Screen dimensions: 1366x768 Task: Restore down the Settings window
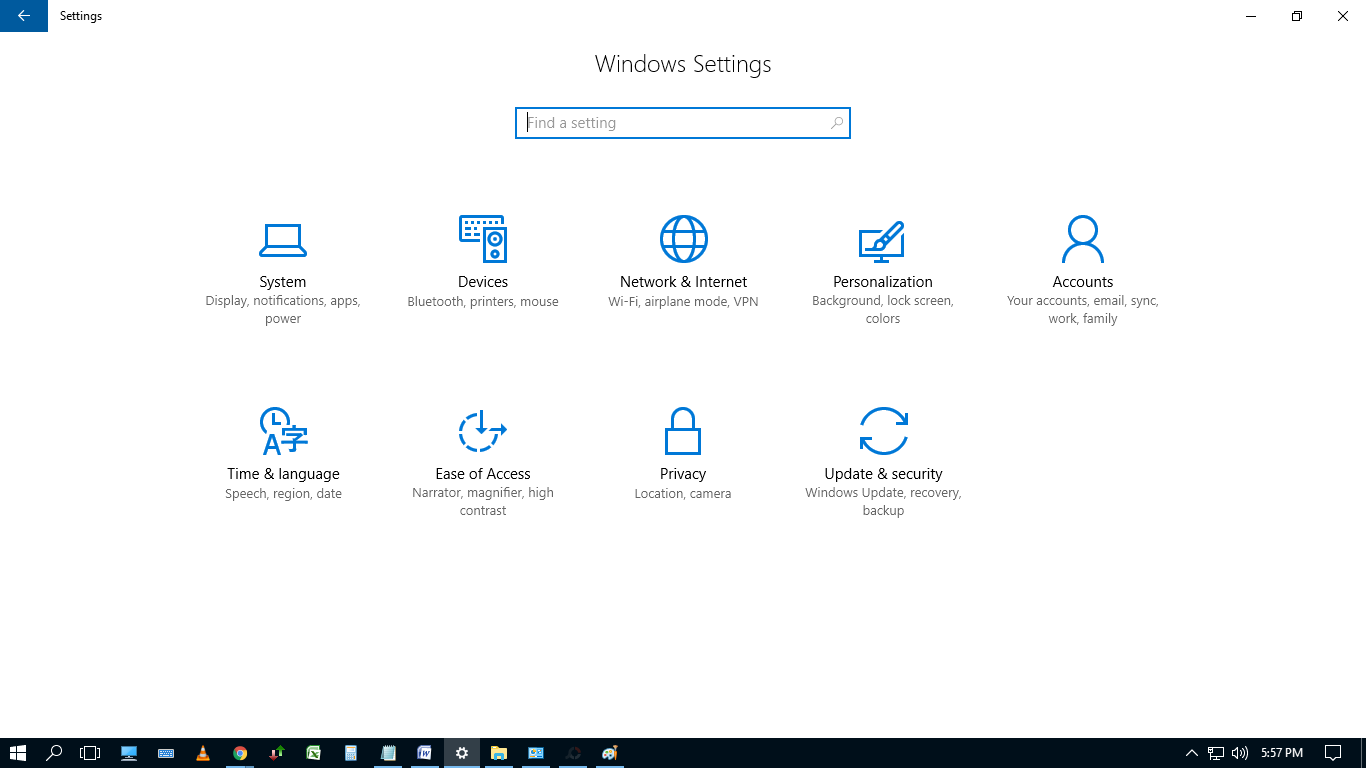1297,16
